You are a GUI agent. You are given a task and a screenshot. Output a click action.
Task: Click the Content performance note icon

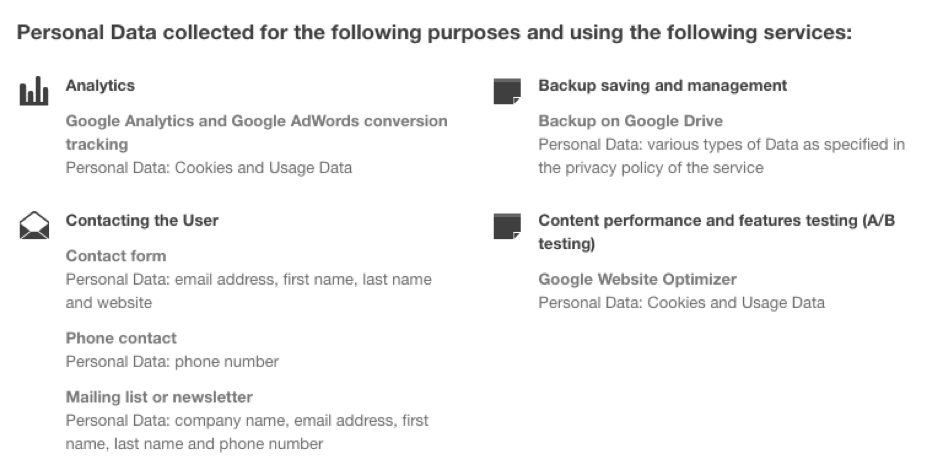click(x=507, y=226)
